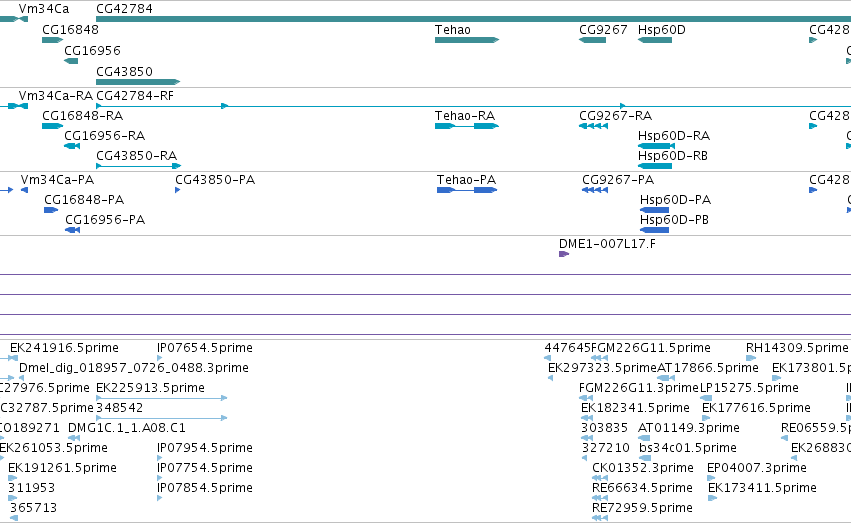Click the CG42784 long gene bar
851x523 pixels.
coord(473,19)
